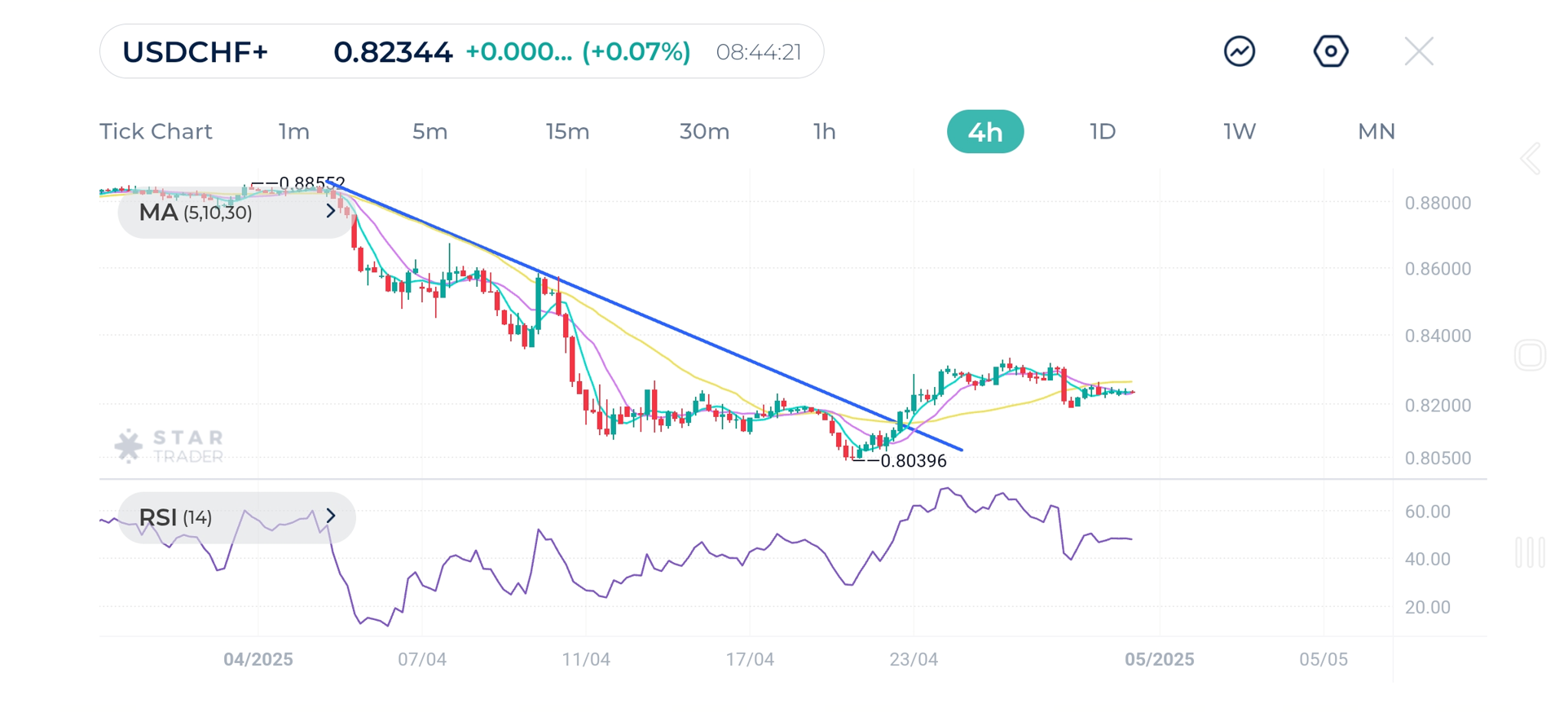Toggle the active 4h timeframe pill
The height and width of the screenshot is (712, 1568).
pyautogui.click(x=984, y=131)
